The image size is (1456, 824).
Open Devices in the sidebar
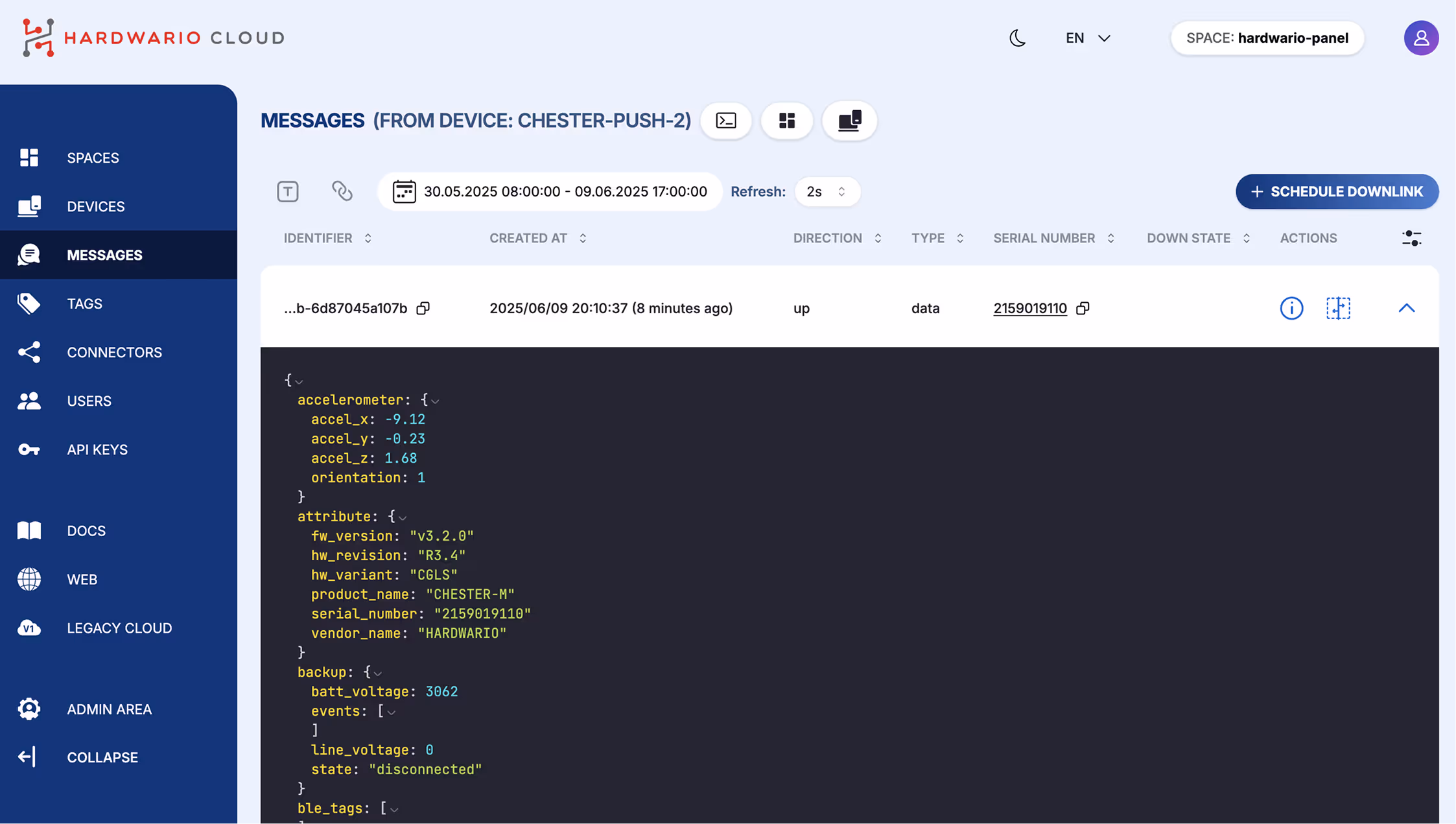point(119,206)
